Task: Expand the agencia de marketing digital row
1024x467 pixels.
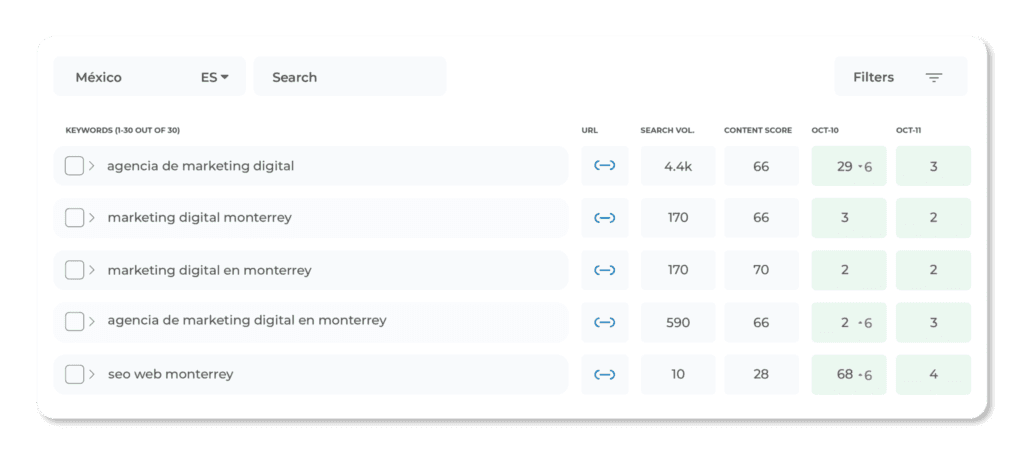Action: [x=92, y=166]
